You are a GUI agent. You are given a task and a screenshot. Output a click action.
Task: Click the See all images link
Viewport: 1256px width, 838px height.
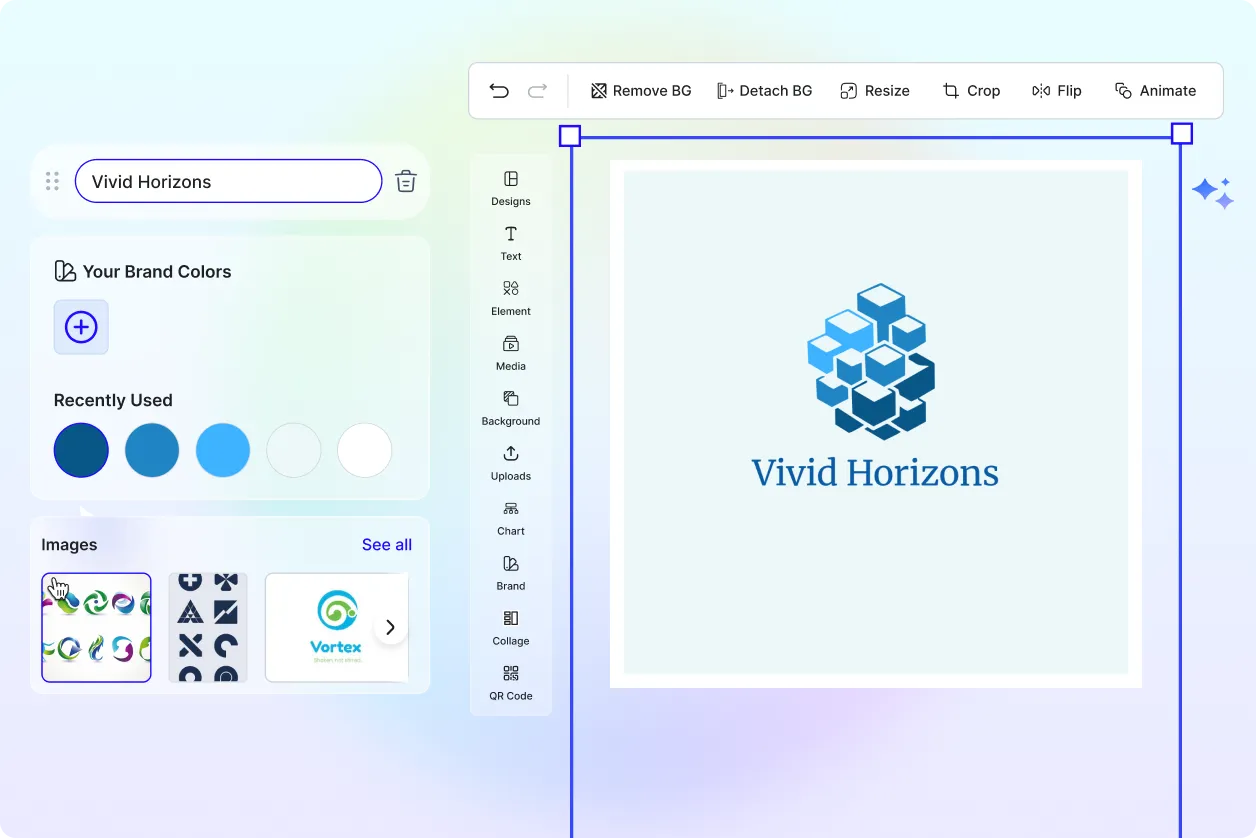pyautogui.click(x=386, y=545)
